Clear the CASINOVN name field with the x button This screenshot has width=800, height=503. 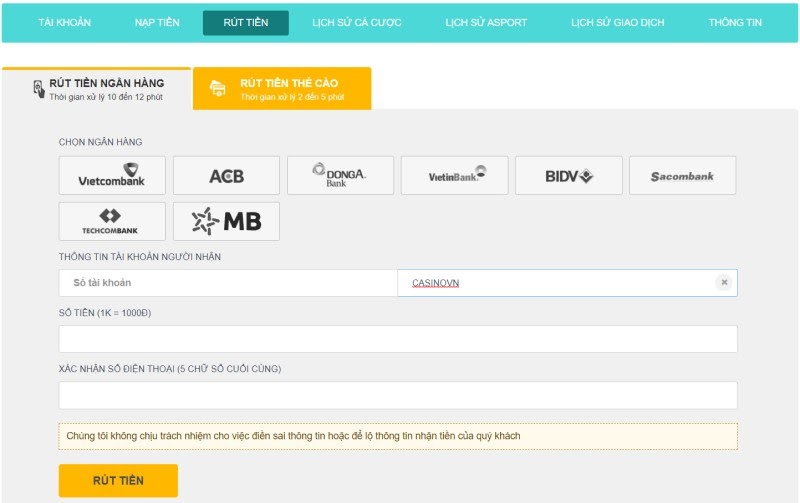point(723,283)
